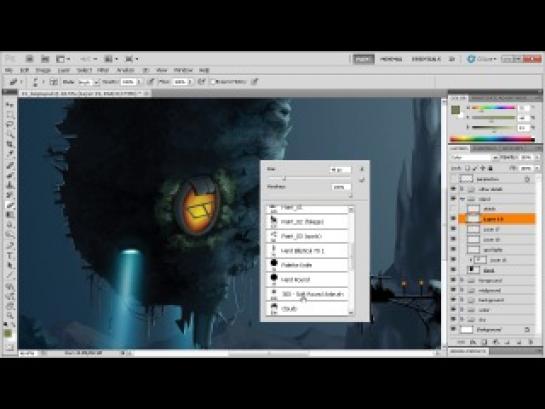Add a layer mask
This screenshot has height=409, width=545.
[x=485, y=342]
